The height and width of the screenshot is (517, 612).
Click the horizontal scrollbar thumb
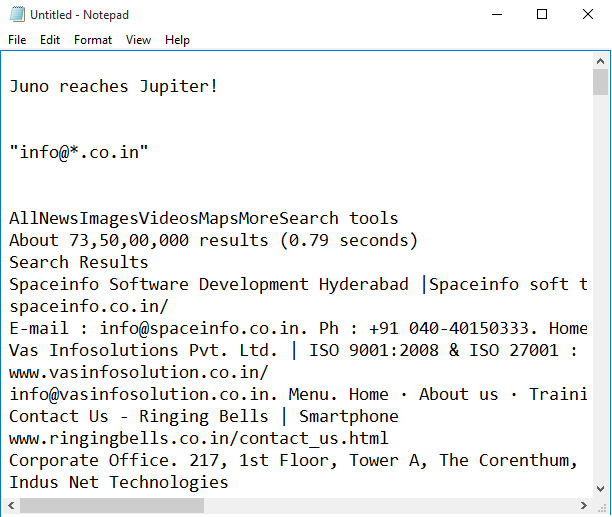tap(112, 506)
